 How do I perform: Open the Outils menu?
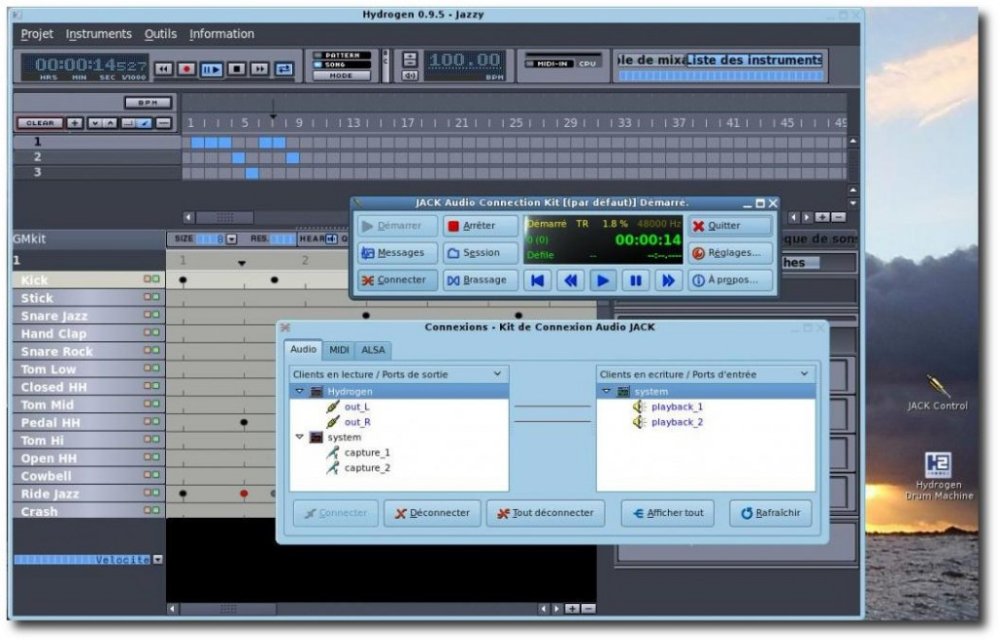[x=160, y=34]
